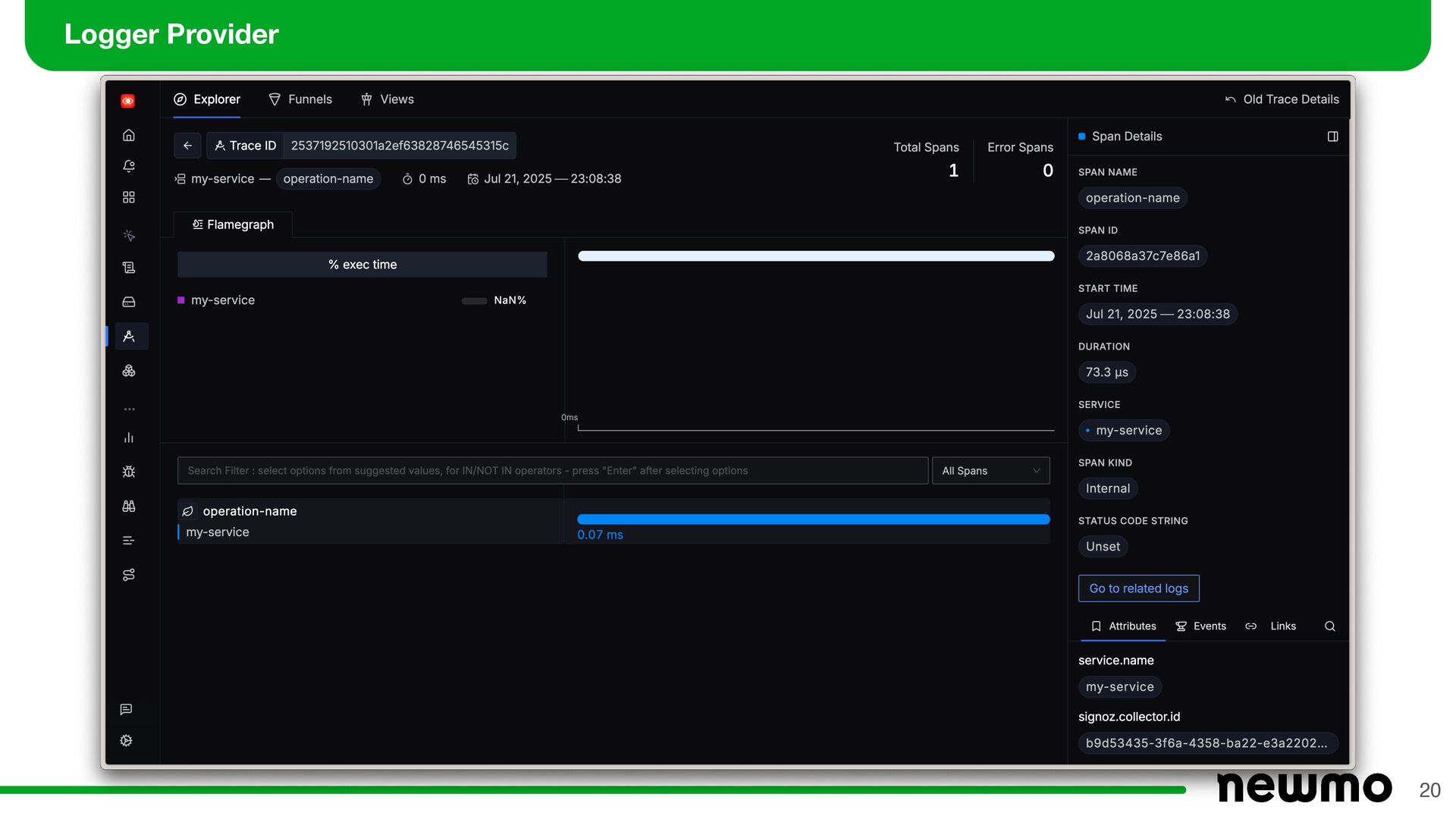Screen dimensions: 1456x819
Task: Open the chat message icon near sidebar bottom
Action: click(x=126, y=709)
